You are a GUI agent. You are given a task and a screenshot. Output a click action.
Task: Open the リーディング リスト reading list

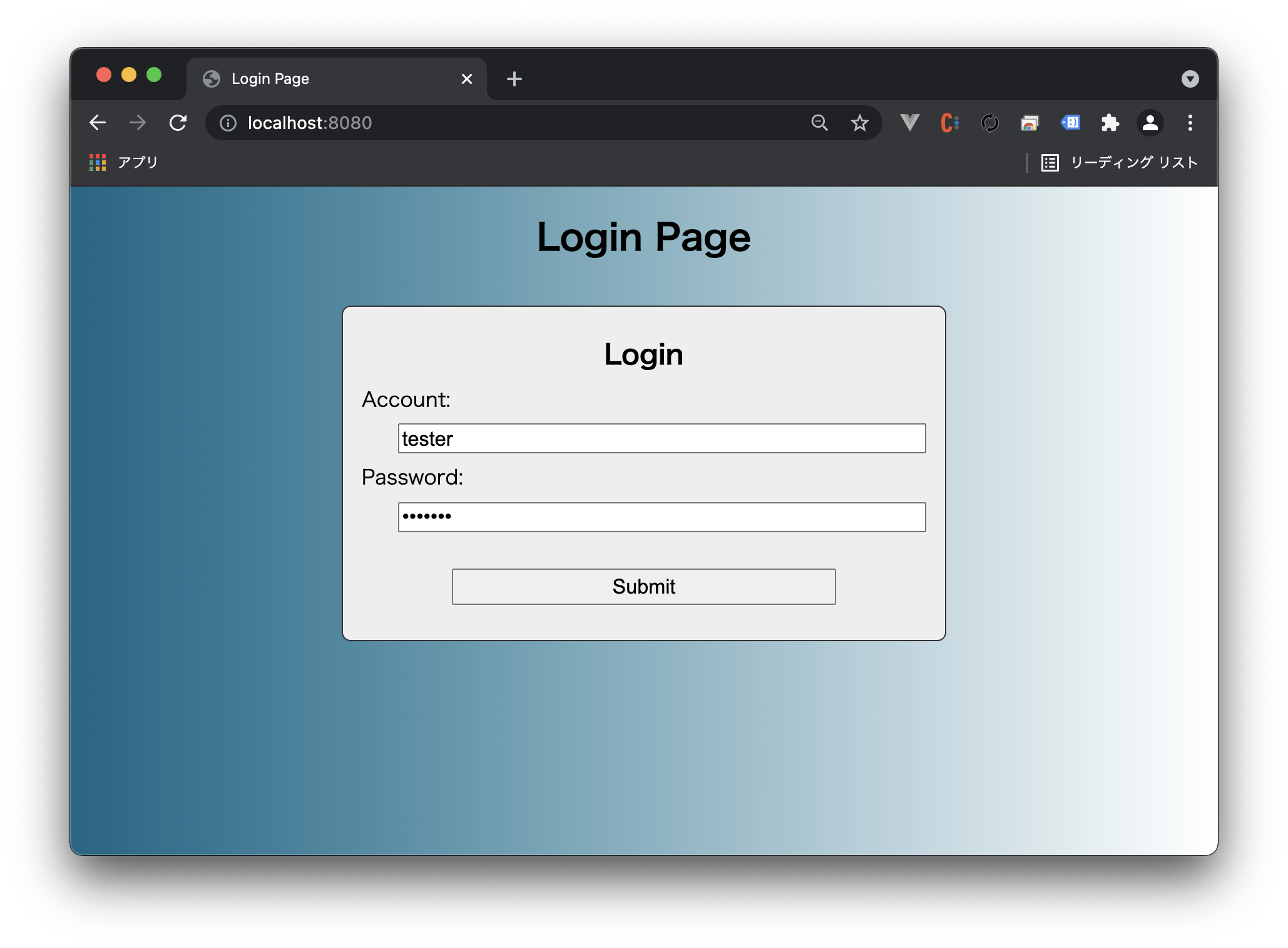1119,163
